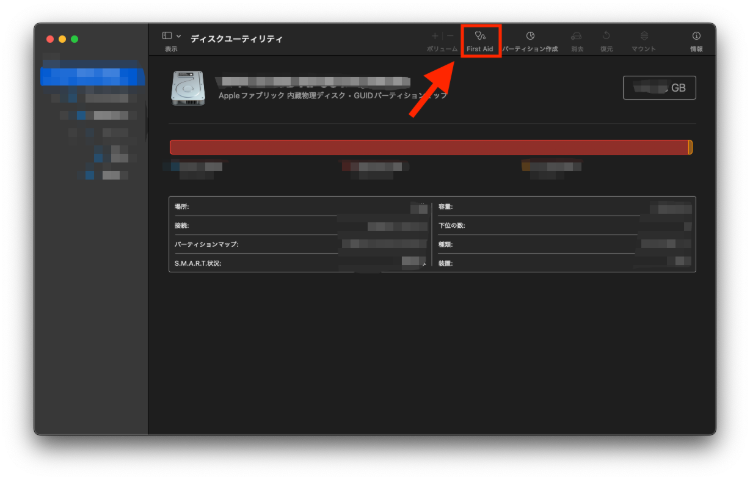Click the internal hard disk drive icon
750x481 pixels.
189,87
